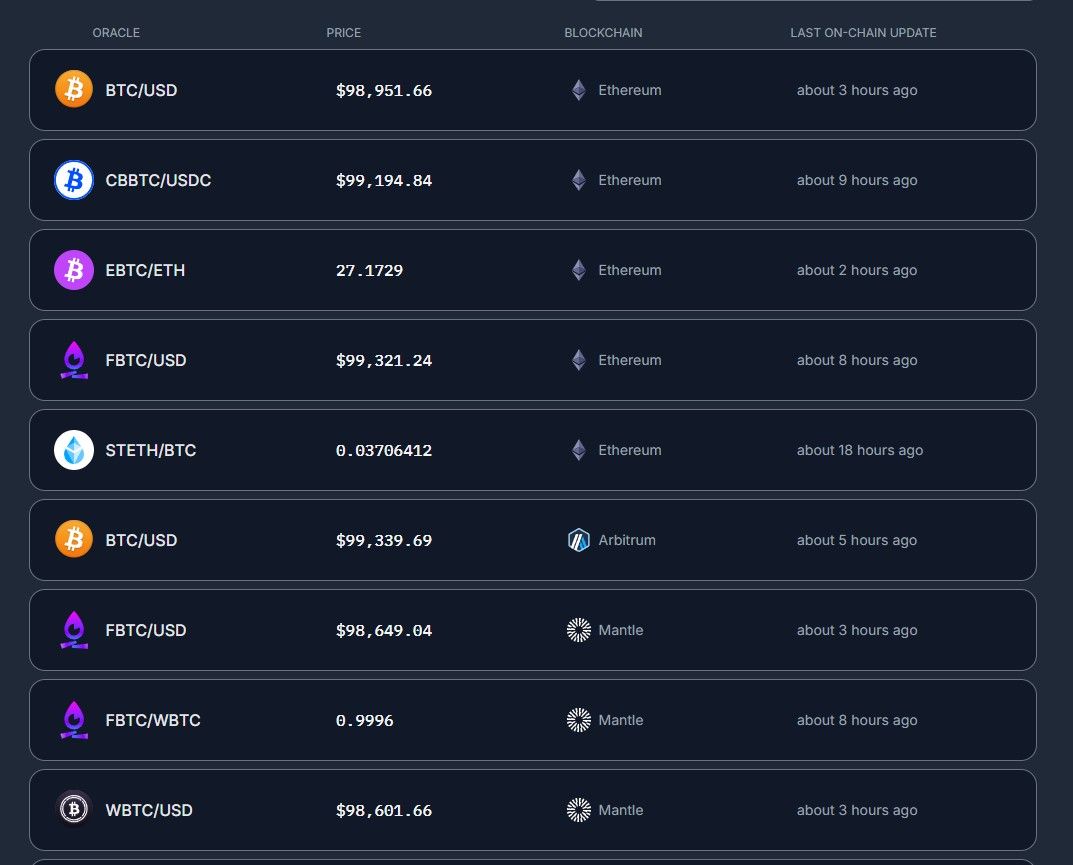
Task: Click the Ethereum logo in CBBTC/USDC row
Action: pos(579,180)
